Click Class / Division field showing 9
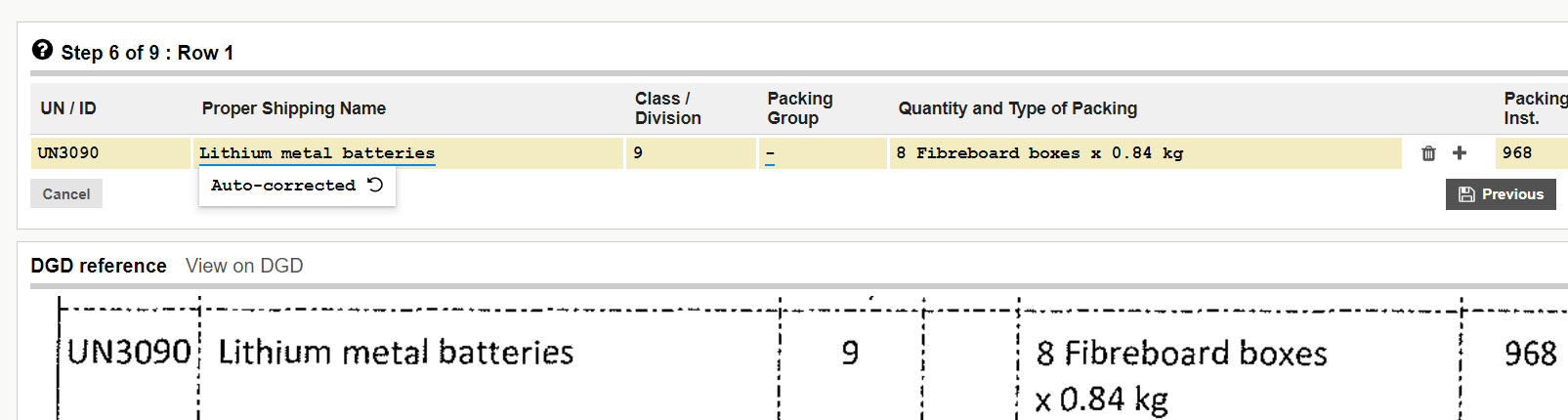1568x420 pixels. pos(691,153)
